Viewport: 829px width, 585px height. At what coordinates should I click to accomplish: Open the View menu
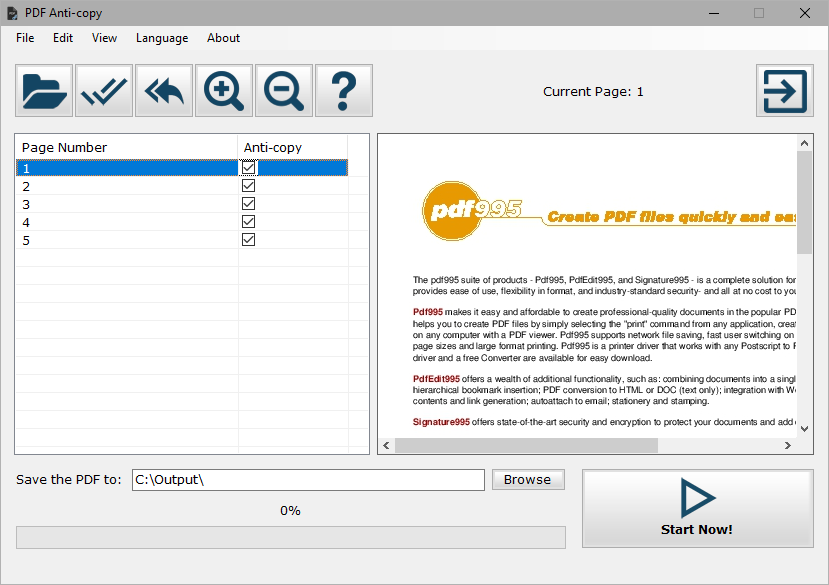pyautogui.click(x=104, y=38)
